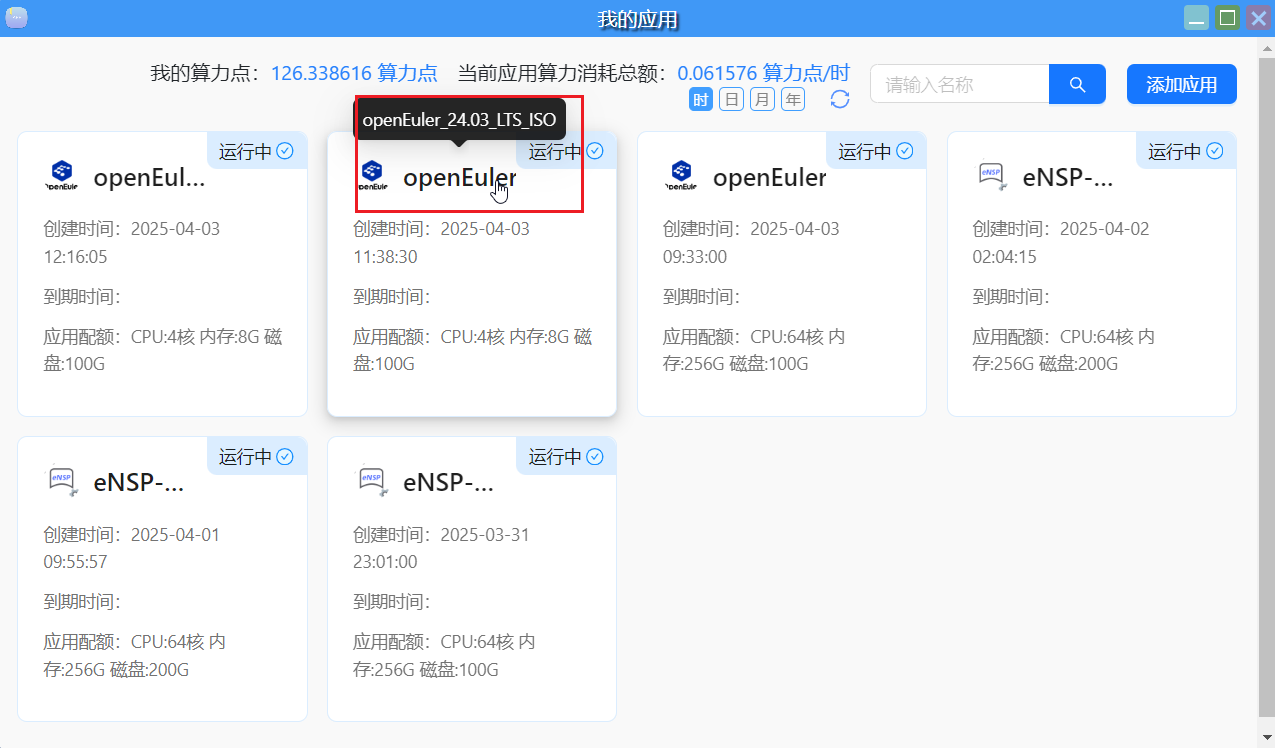Open eNSP-... app created 2025-03-31

click(449, 483)
